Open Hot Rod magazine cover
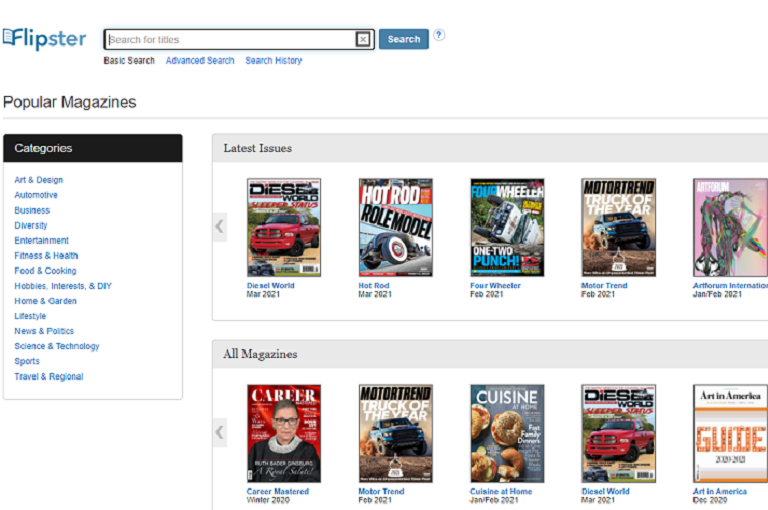 pyautogui.click(x=396, y=227)
